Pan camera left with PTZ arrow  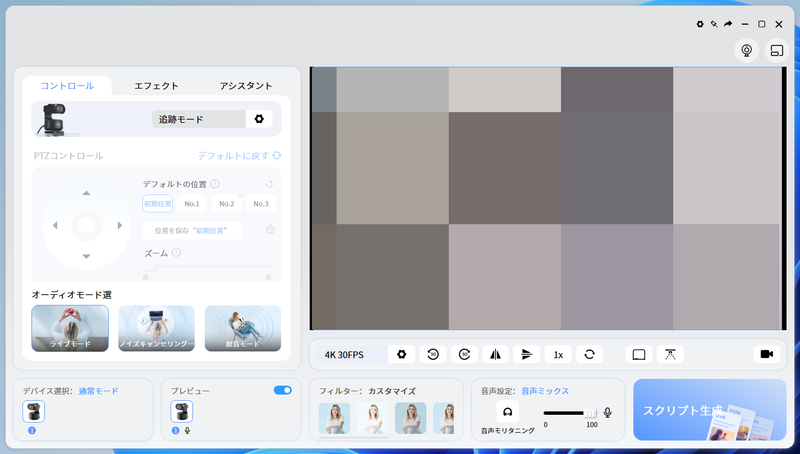pos(55,225)
